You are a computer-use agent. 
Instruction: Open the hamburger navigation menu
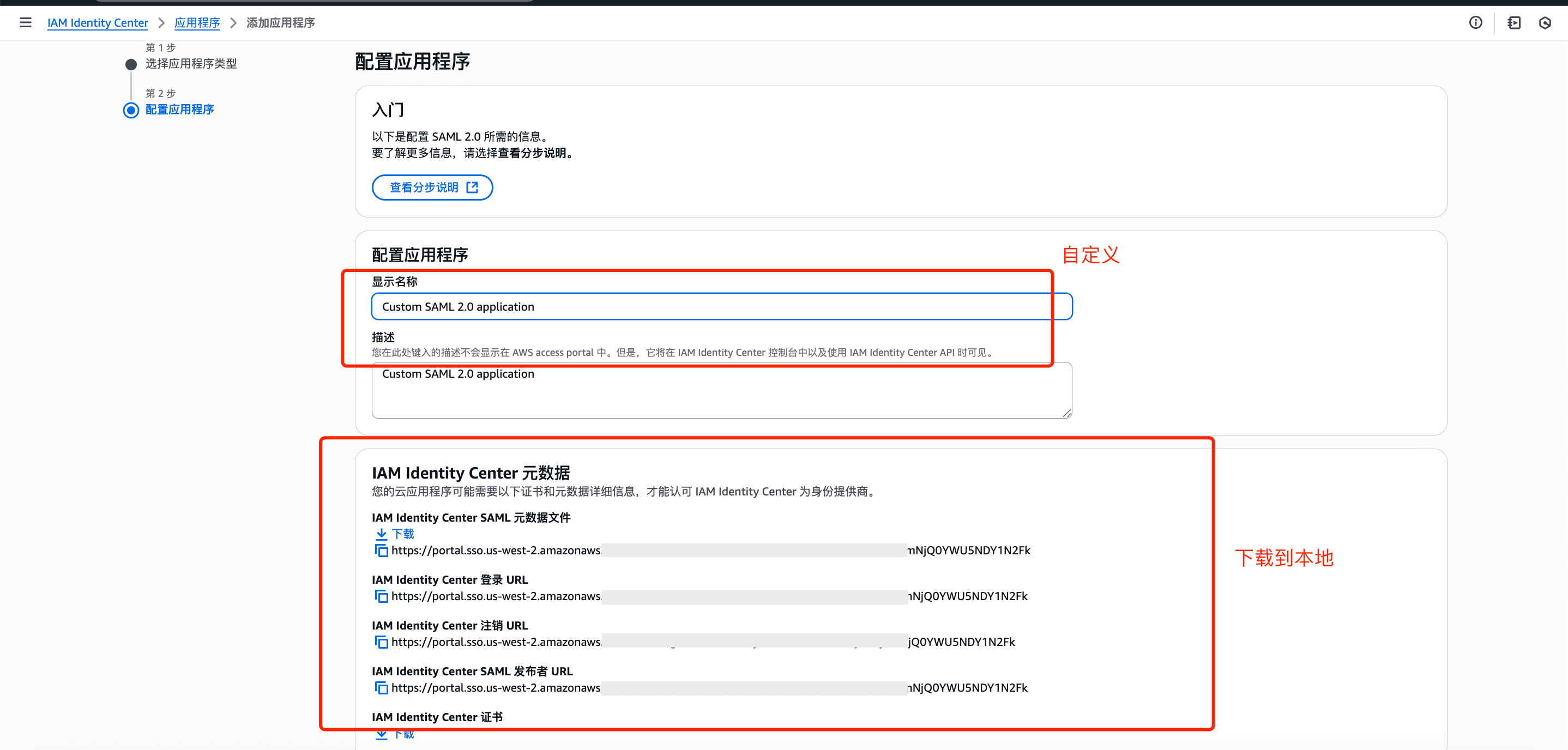(25, 22)
